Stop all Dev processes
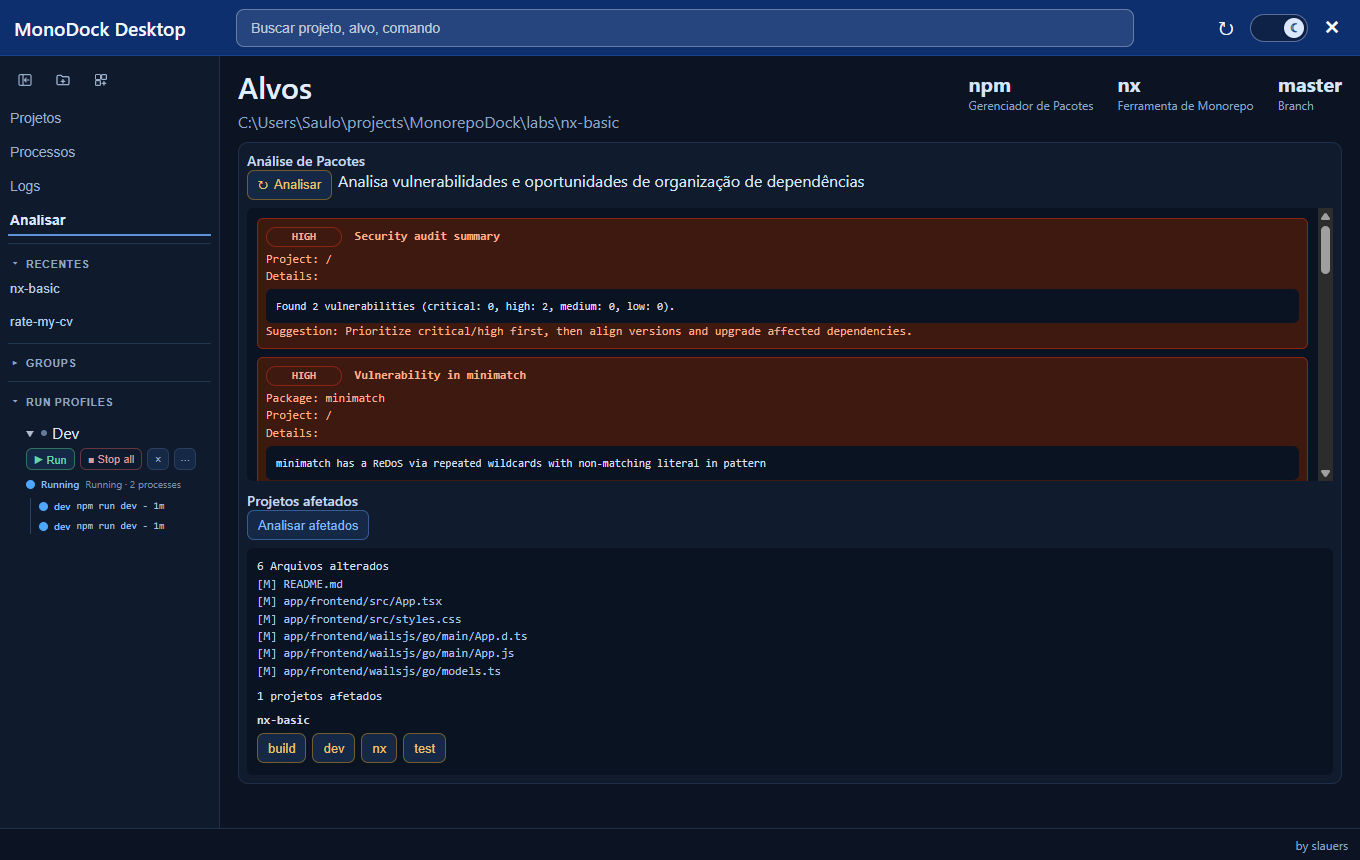Screen dimensions: 1360x860 pyautogui.click(x=111, y=459)
